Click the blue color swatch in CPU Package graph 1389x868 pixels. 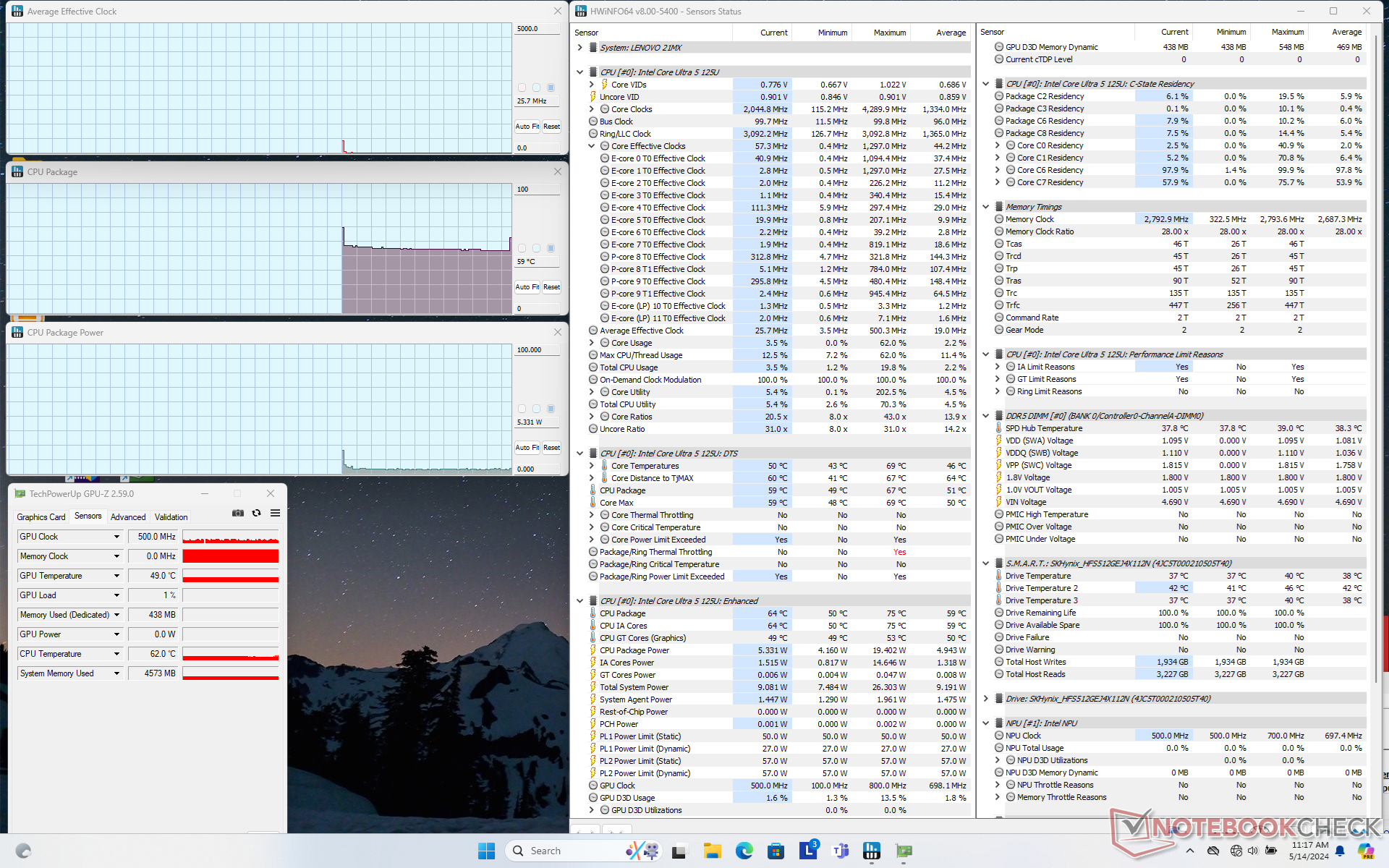coord(551,248)
